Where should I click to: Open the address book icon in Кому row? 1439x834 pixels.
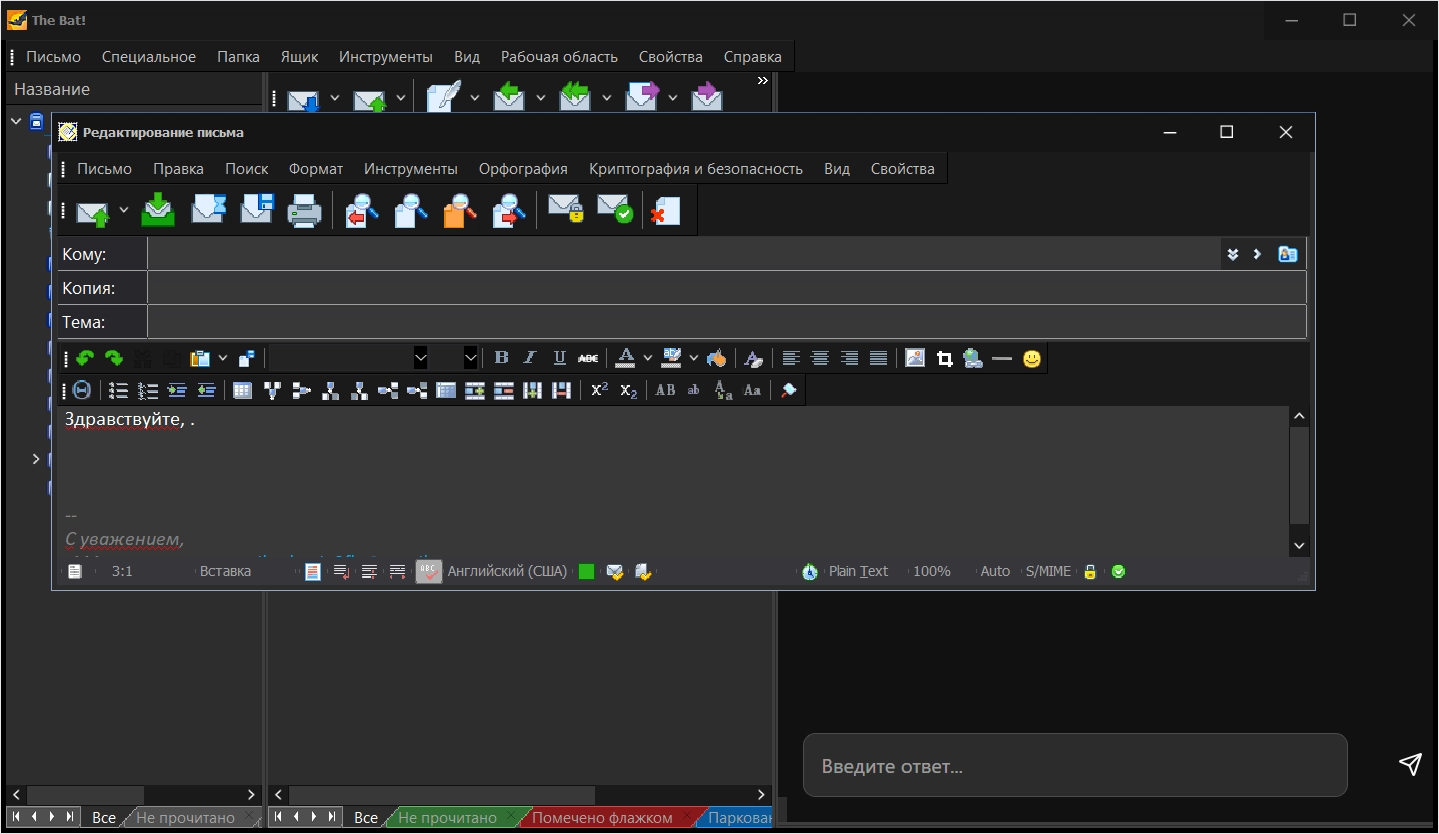pos(1288,254)
